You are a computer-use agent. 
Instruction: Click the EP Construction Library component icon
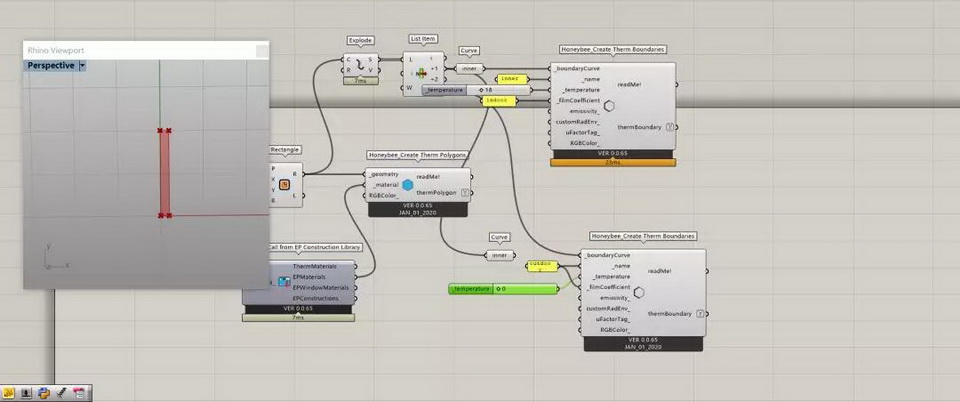tap(272, 282)
